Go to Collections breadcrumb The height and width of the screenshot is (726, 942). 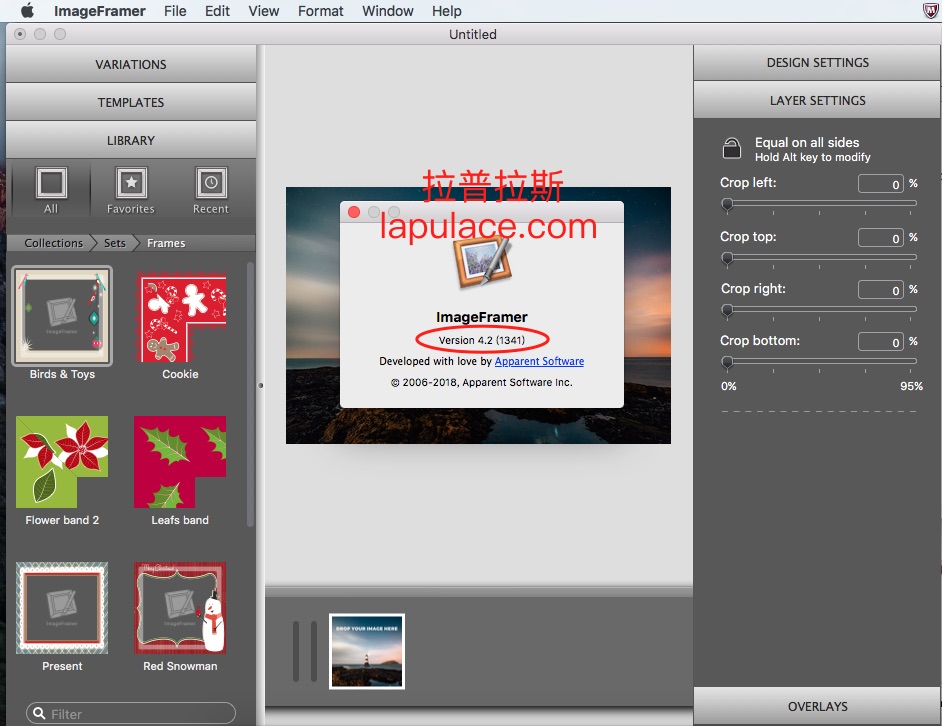click(x=53, y=243)
